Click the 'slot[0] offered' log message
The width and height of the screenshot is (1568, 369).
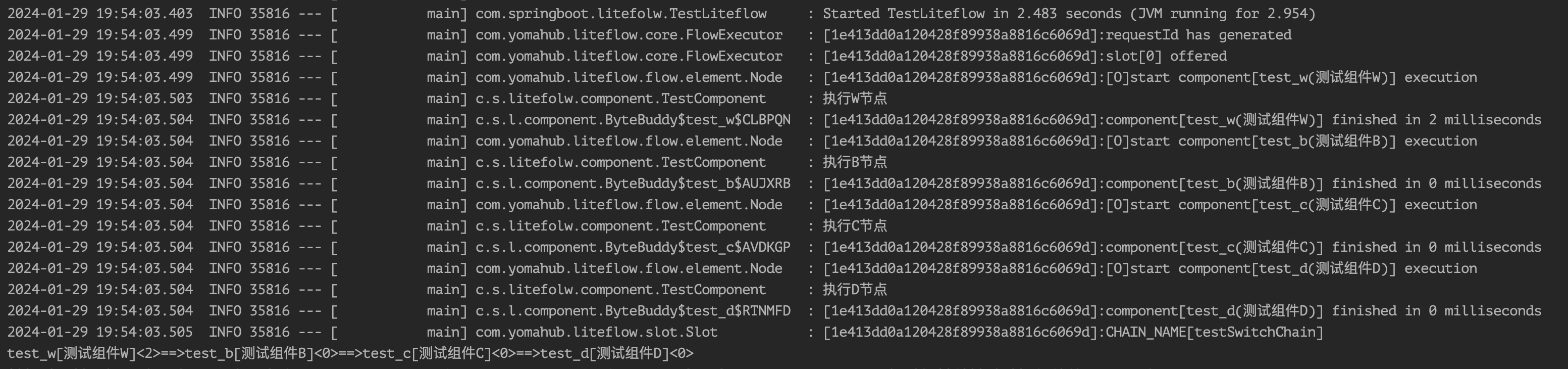[x=1025, y=56]
